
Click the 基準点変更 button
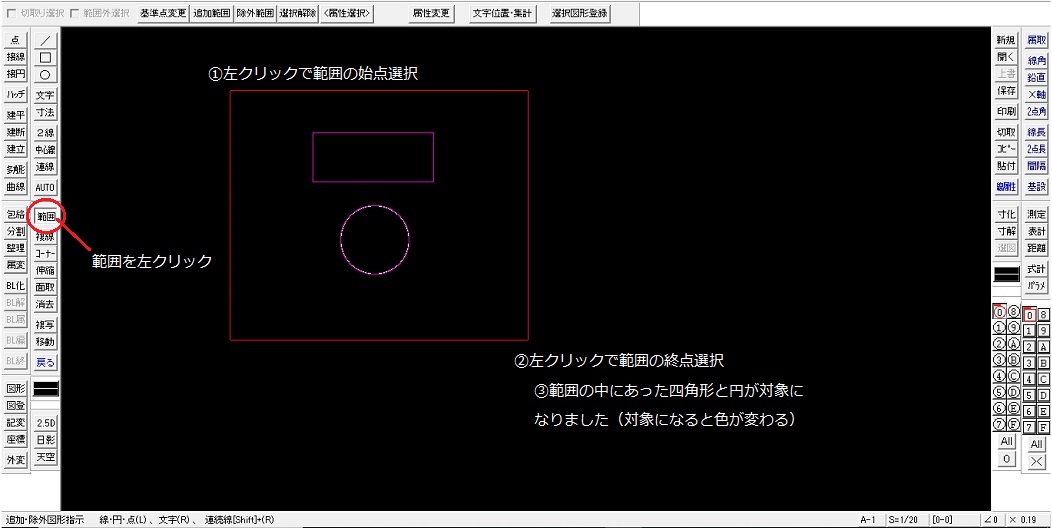click(x=162, y=14)
